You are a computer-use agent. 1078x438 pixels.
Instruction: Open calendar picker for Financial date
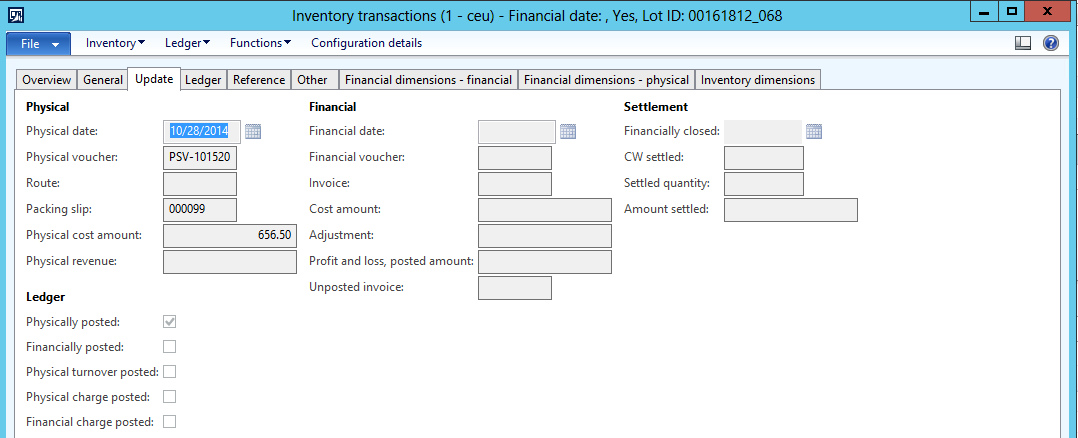tap(568, 131)
